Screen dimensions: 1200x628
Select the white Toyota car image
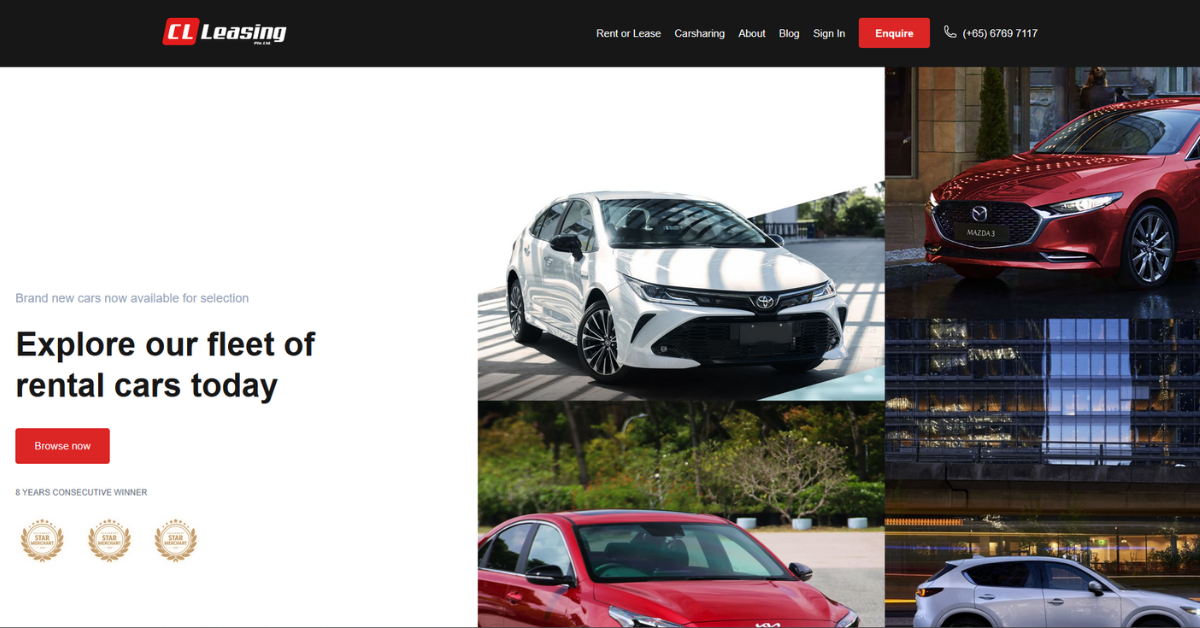click(x=681, y=290)
